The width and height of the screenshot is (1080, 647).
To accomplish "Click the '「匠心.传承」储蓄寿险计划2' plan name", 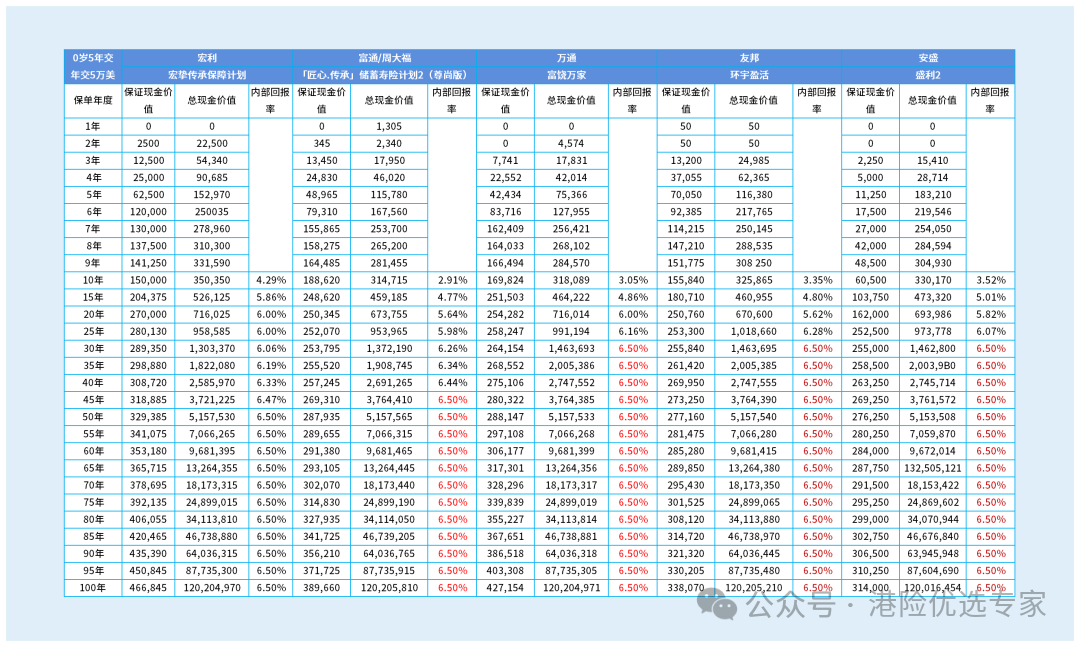I will pyautogui.click(x=384, y=75).
